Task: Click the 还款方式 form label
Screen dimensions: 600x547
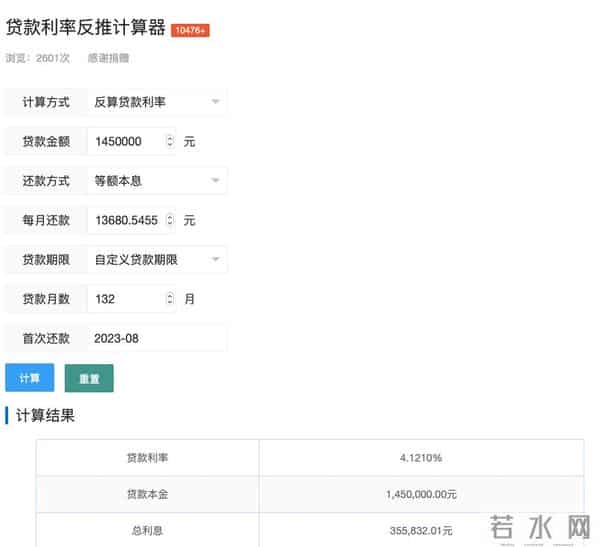Action: tap(46, 181)
